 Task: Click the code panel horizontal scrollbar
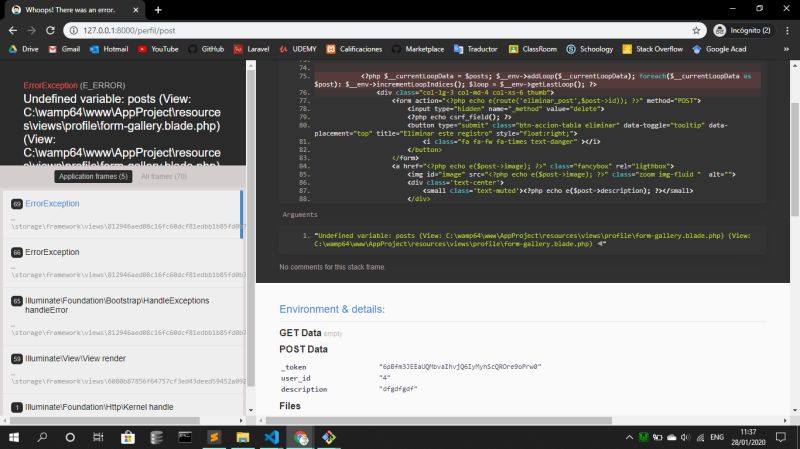pos(439,420)
